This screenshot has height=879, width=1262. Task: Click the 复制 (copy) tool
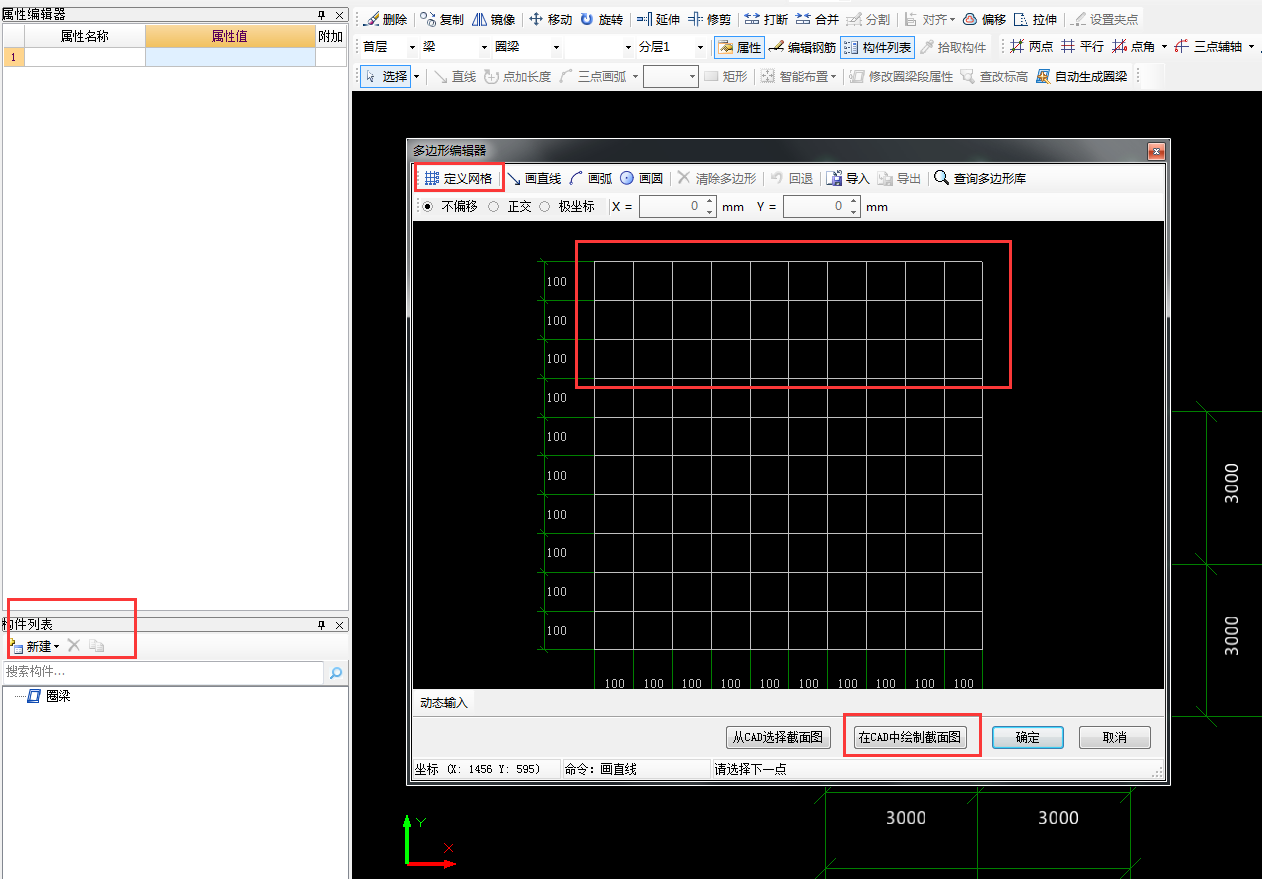click(x=442, y=19)
